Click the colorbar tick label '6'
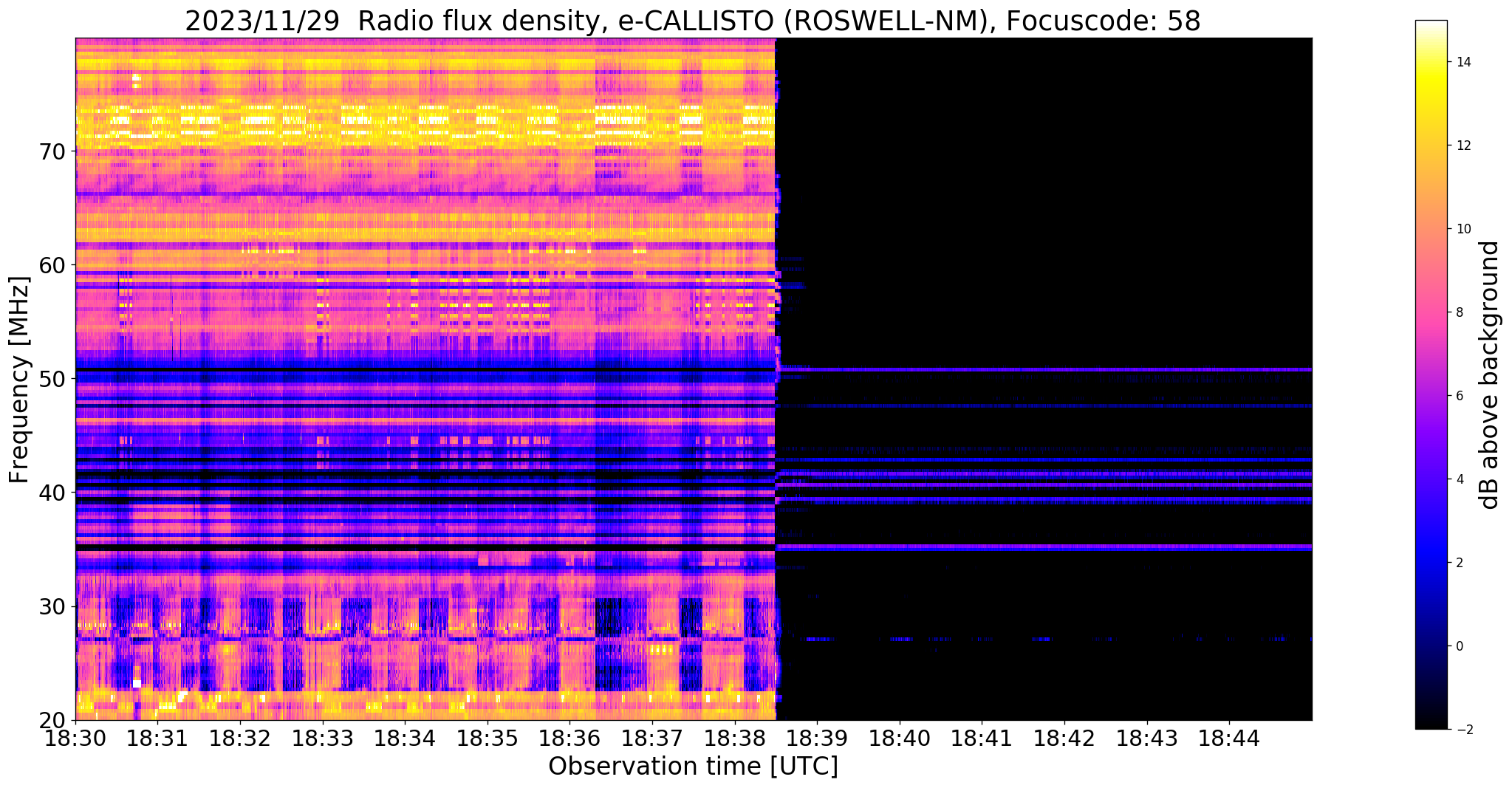Screen dimensions: 1512x788 tap(1459, 396)
